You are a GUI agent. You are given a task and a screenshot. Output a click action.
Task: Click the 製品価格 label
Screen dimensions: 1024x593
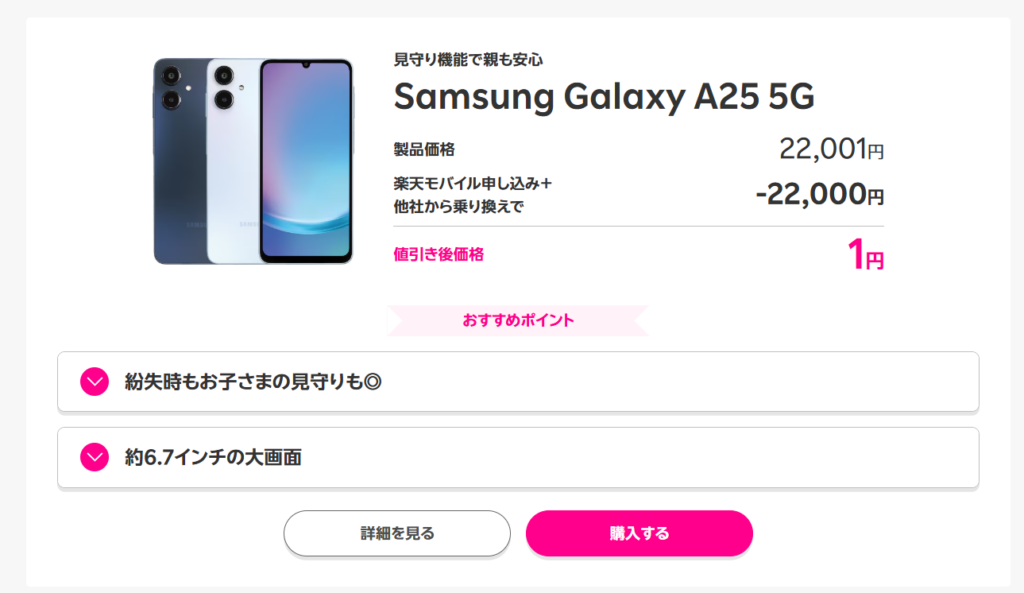[x=424, y=150]
